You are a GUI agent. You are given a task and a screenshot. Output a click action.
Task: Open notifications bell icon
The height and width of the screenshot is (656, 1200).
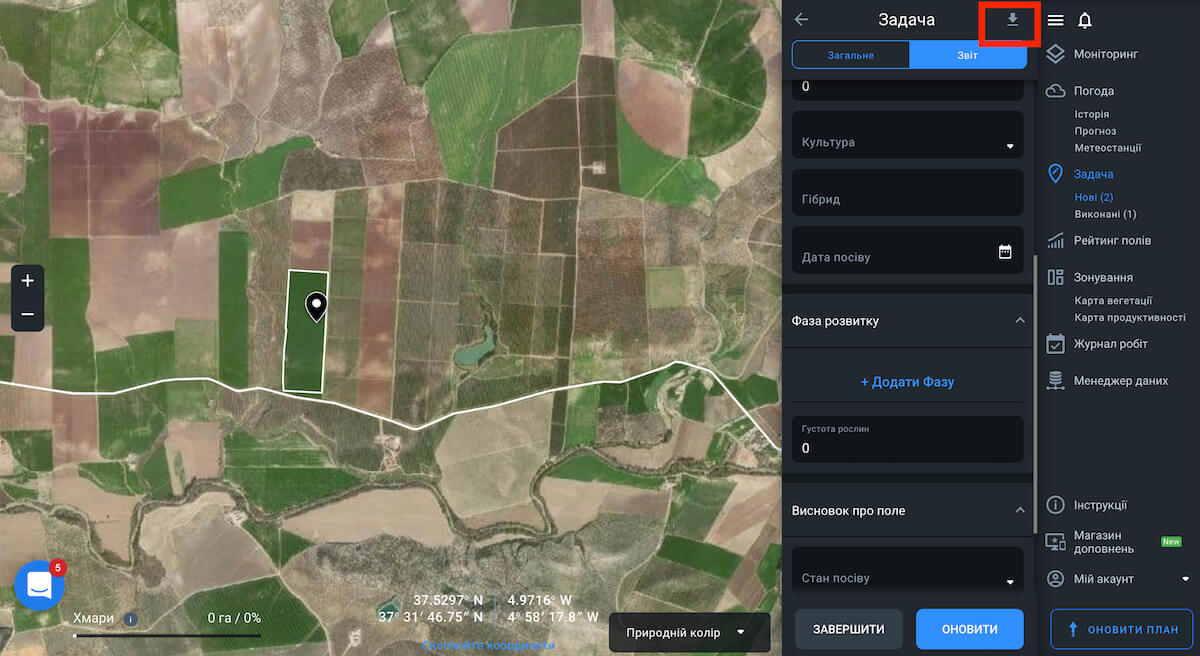click(1084, 21)
